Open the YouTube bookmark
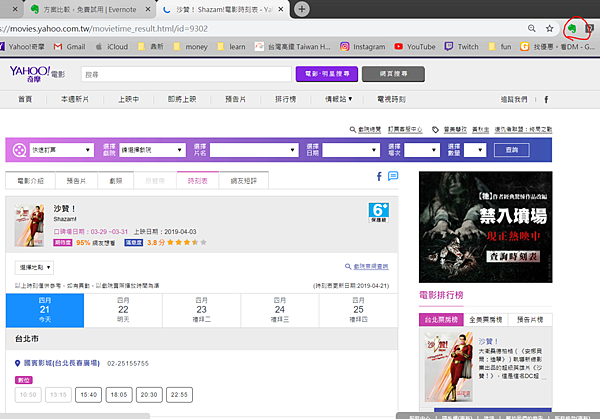The height and width of the screenshot is (419, 600). point(415,47)
